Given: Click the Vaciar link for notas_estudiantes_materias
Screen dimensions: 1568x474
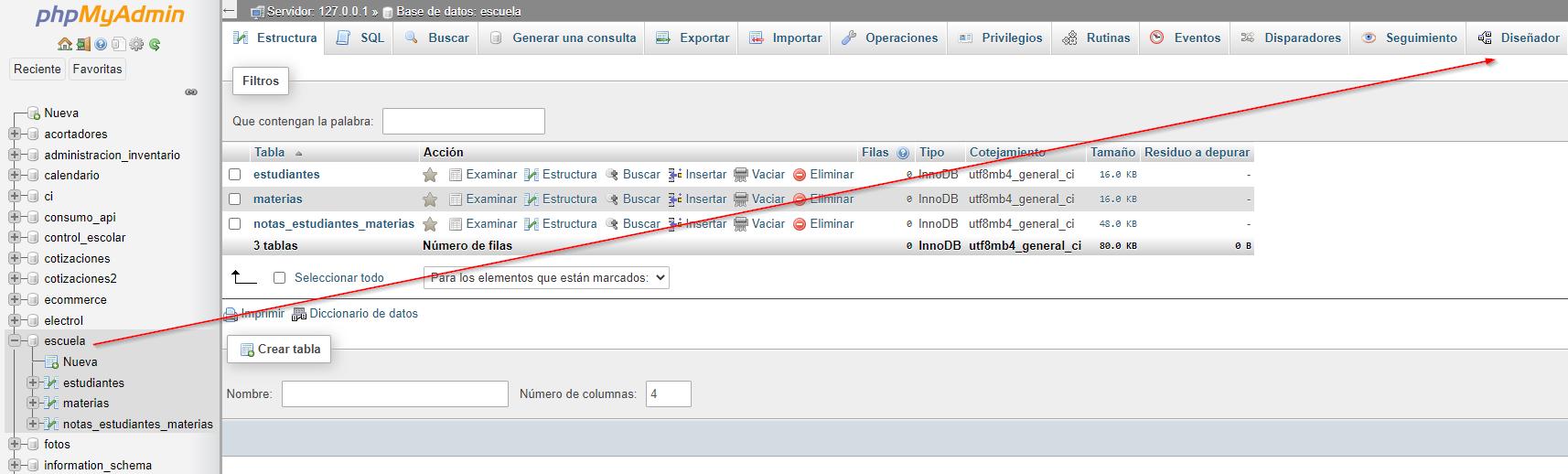Looking at the screenshot, I should tap(768, 224).
